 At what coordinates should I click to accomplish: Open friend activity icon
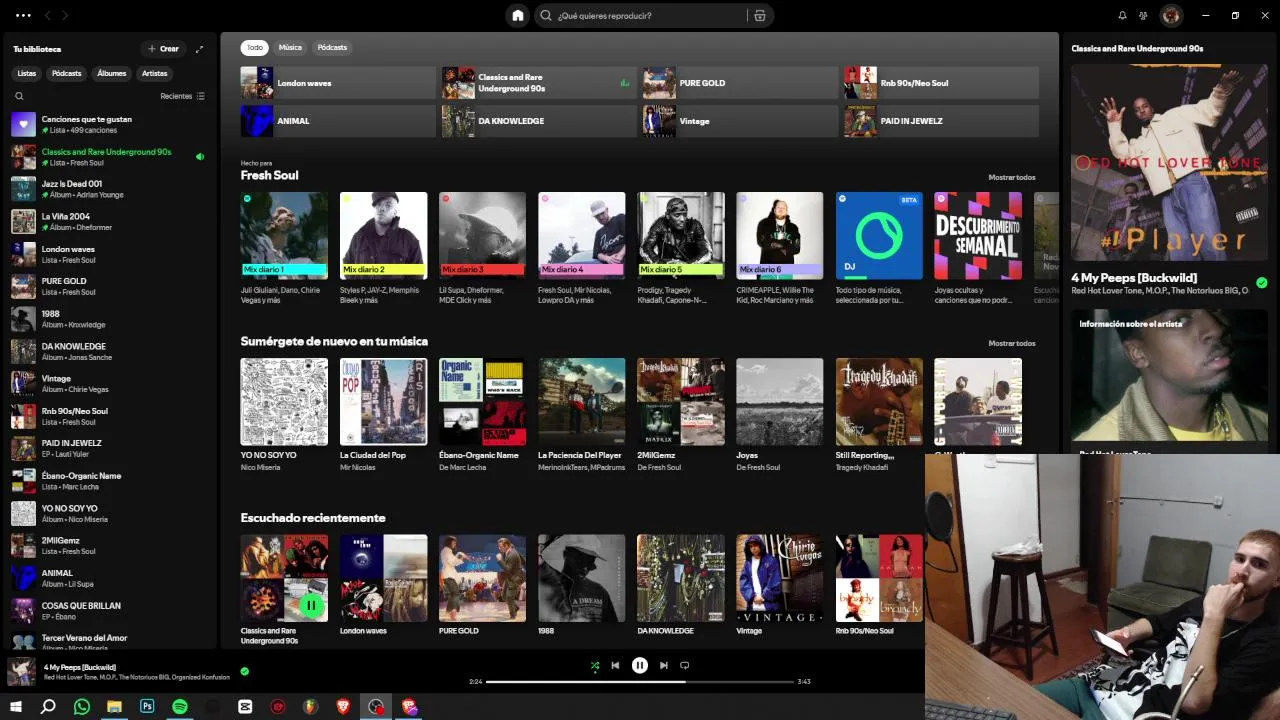1144,15
